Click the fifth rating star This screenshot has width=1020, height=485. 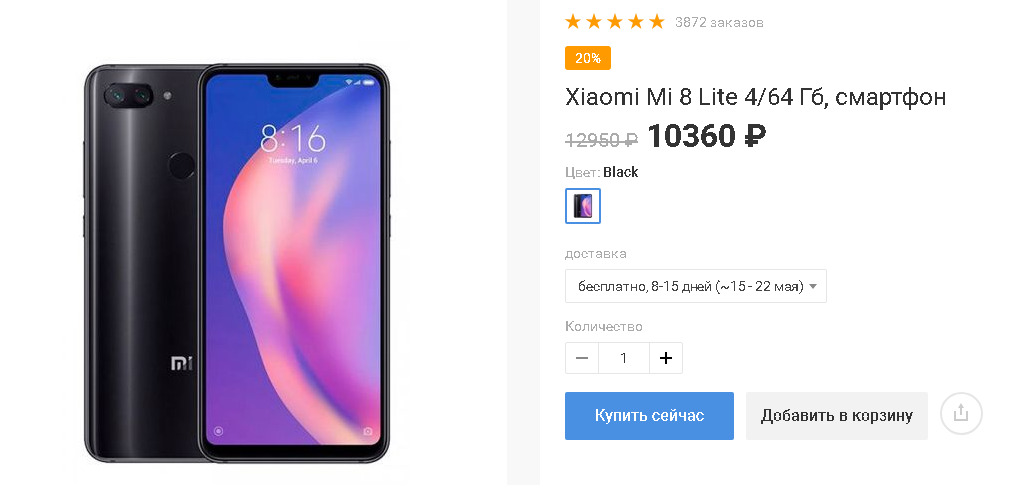point(657,22)
